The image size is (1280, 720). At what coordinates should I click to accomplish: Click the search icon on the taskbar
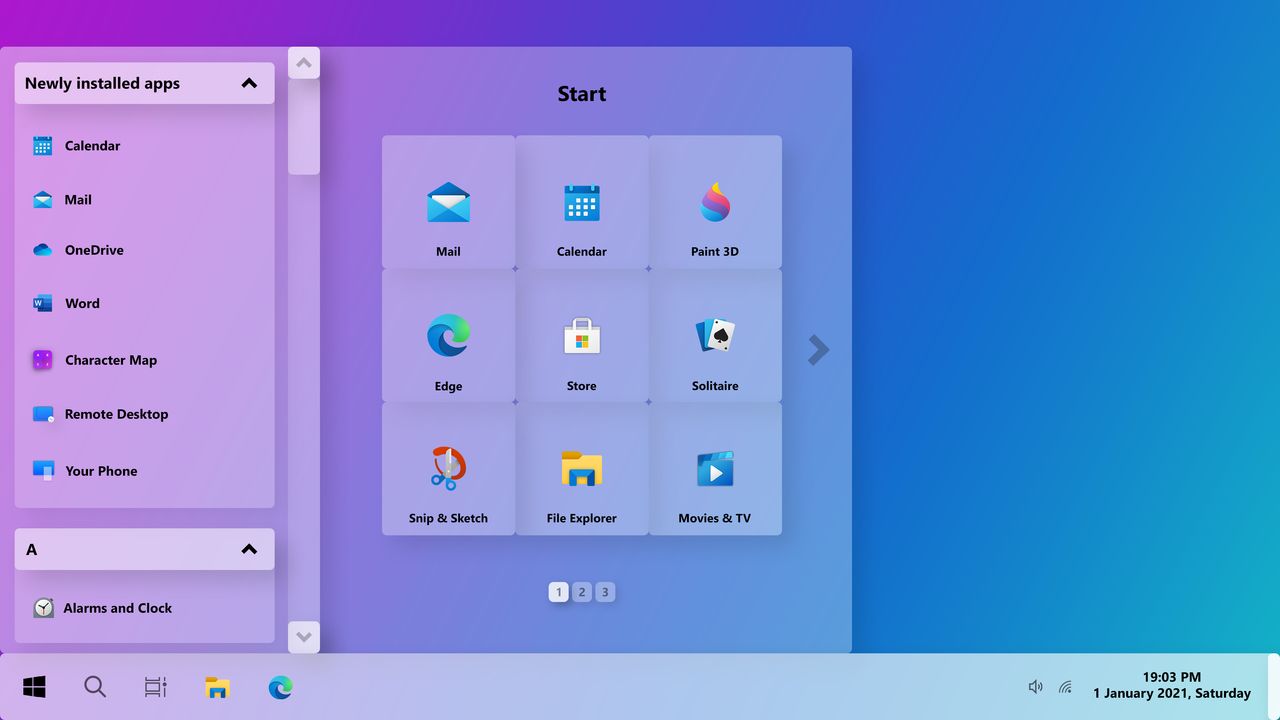[95, 687]
